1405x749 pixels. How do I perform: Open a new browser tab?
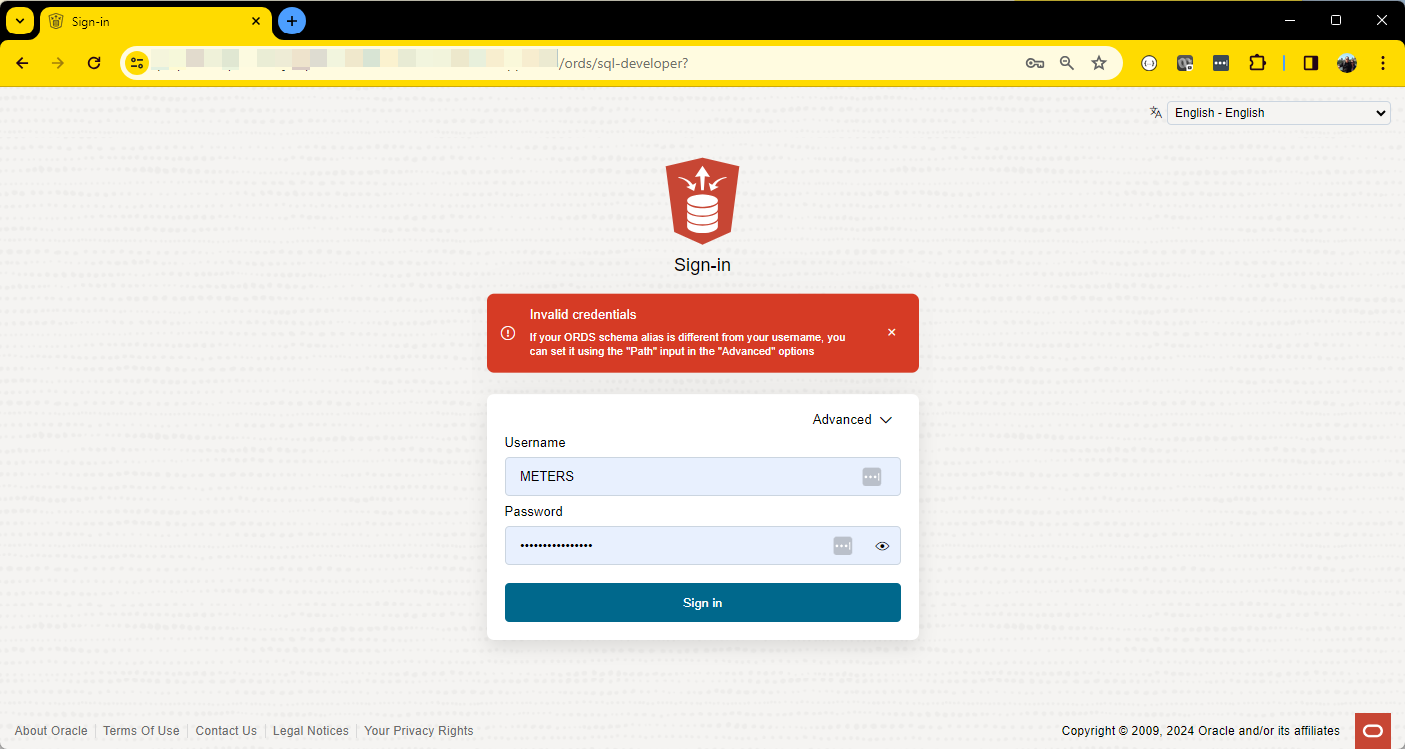(292, 20)
